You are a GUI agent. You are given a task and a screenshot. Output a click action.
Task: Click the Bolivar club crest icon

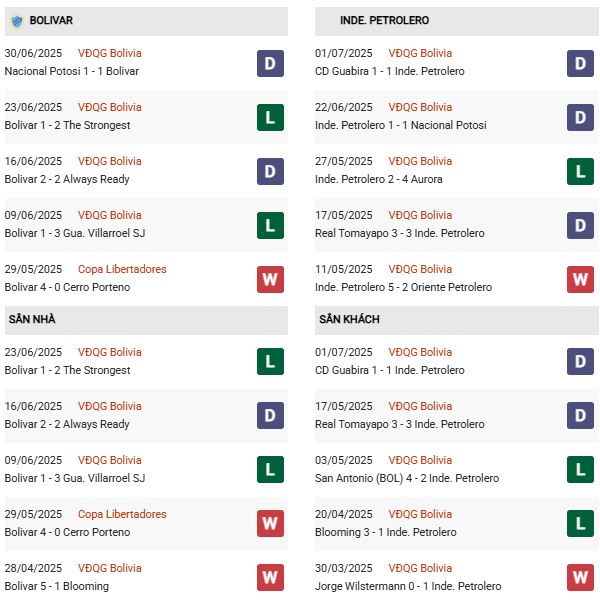click(16, 20)
